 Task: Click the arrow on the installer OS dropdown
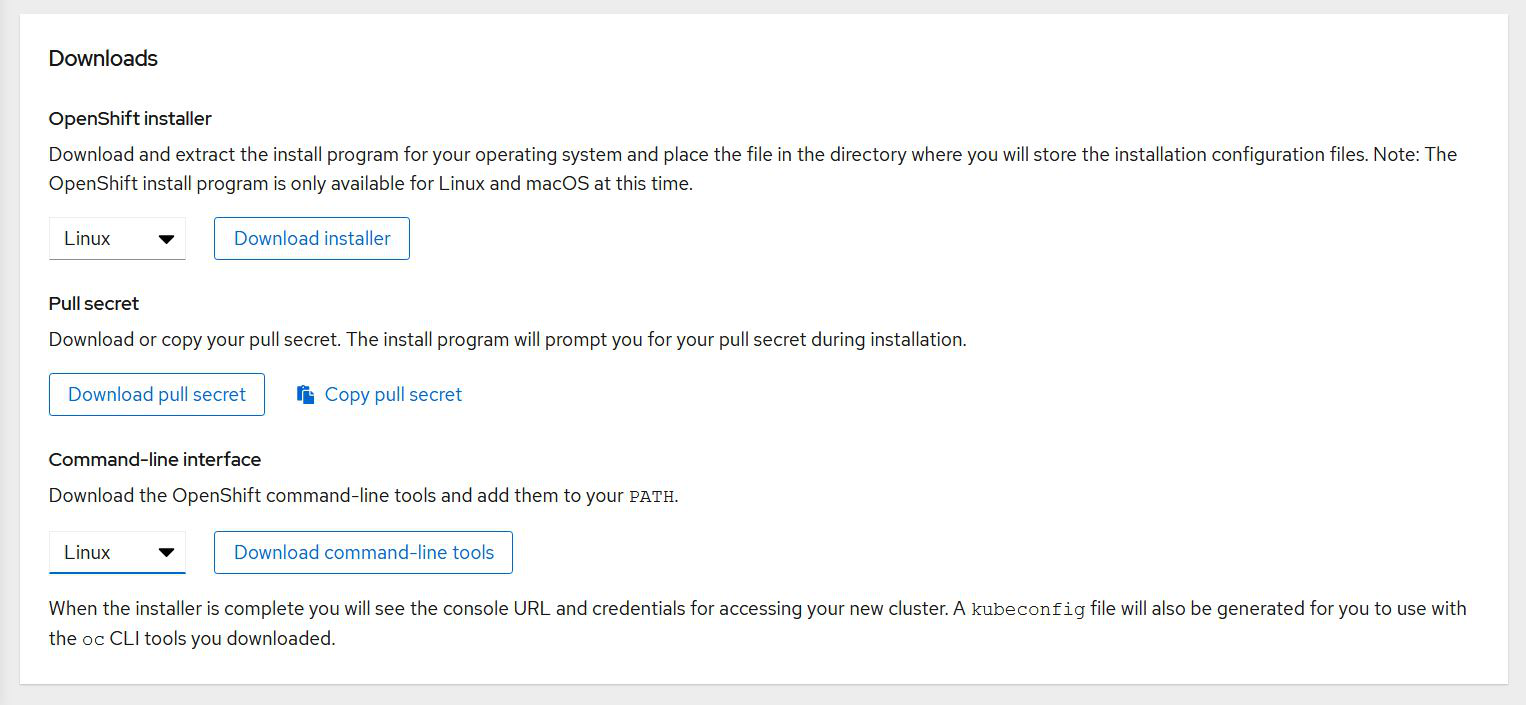tap(166, 239)
